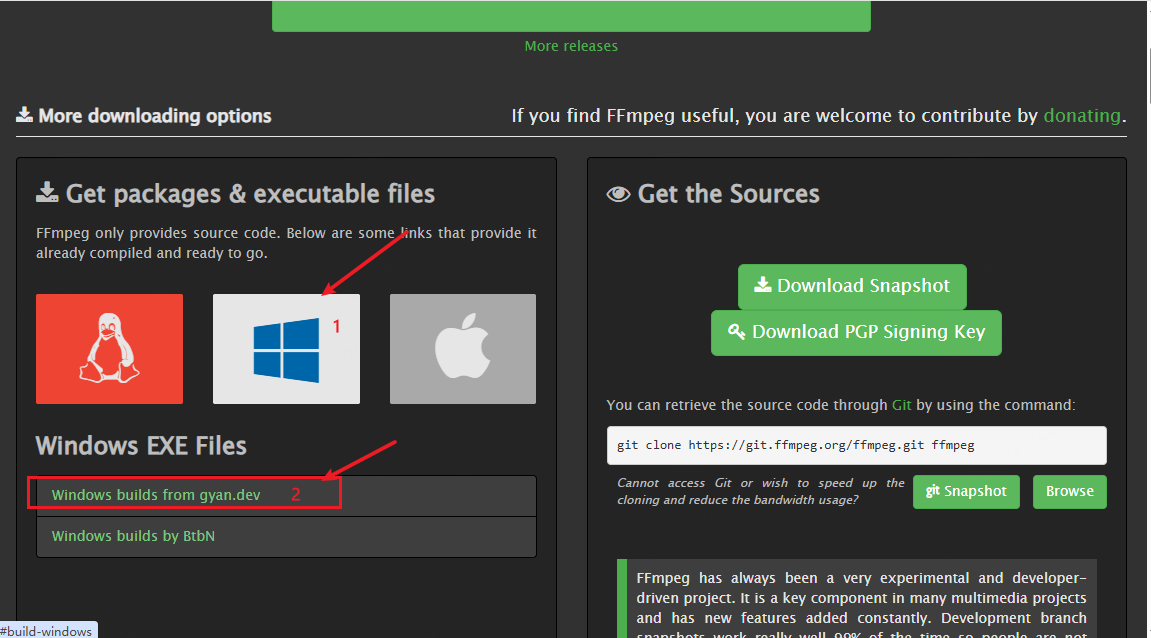
Task: Click the Browse button
Action: [x=1070, y=492]
